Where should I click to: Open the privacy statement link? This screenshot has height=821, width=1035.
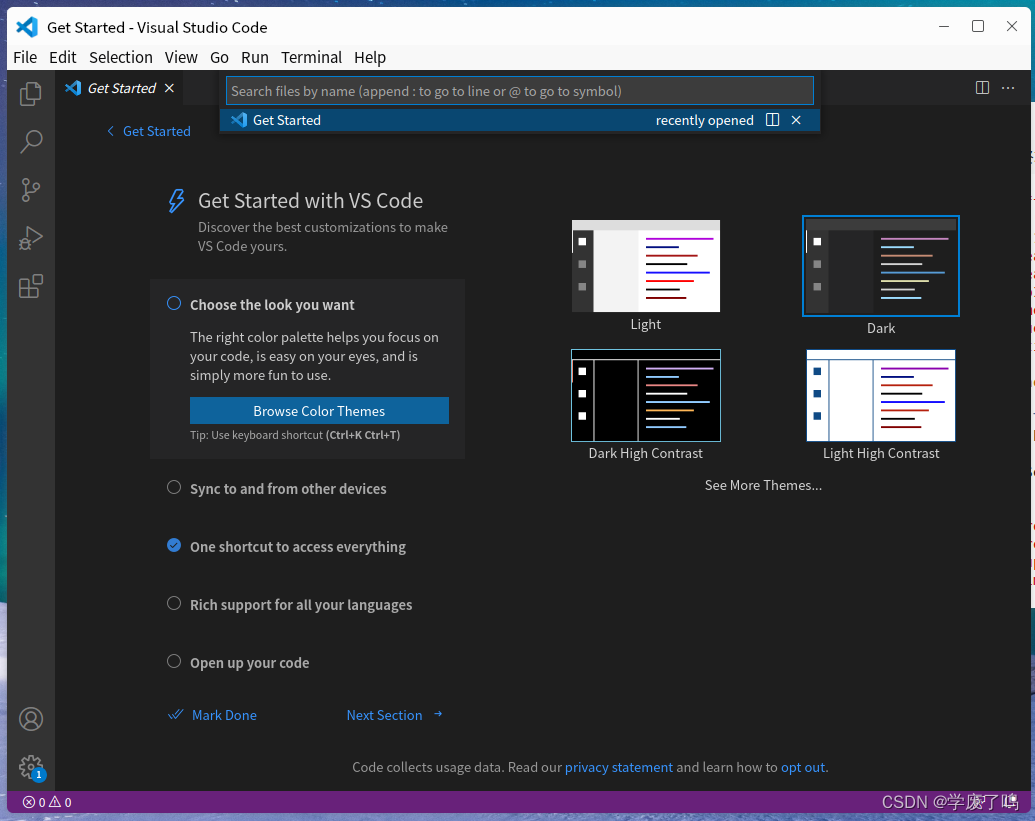(x=618, y=767)
